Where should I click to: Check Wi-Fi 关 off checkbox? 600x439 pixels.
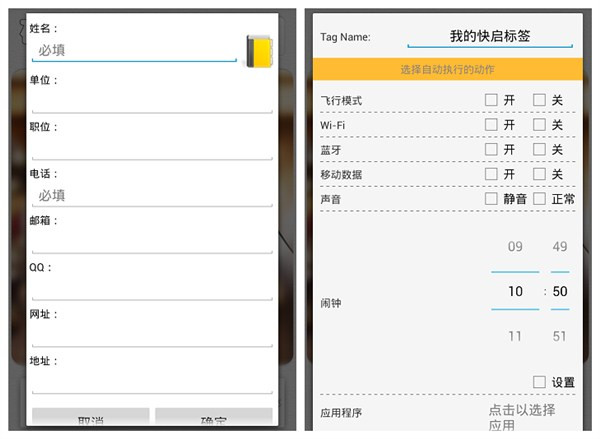[x=539, y=125]
